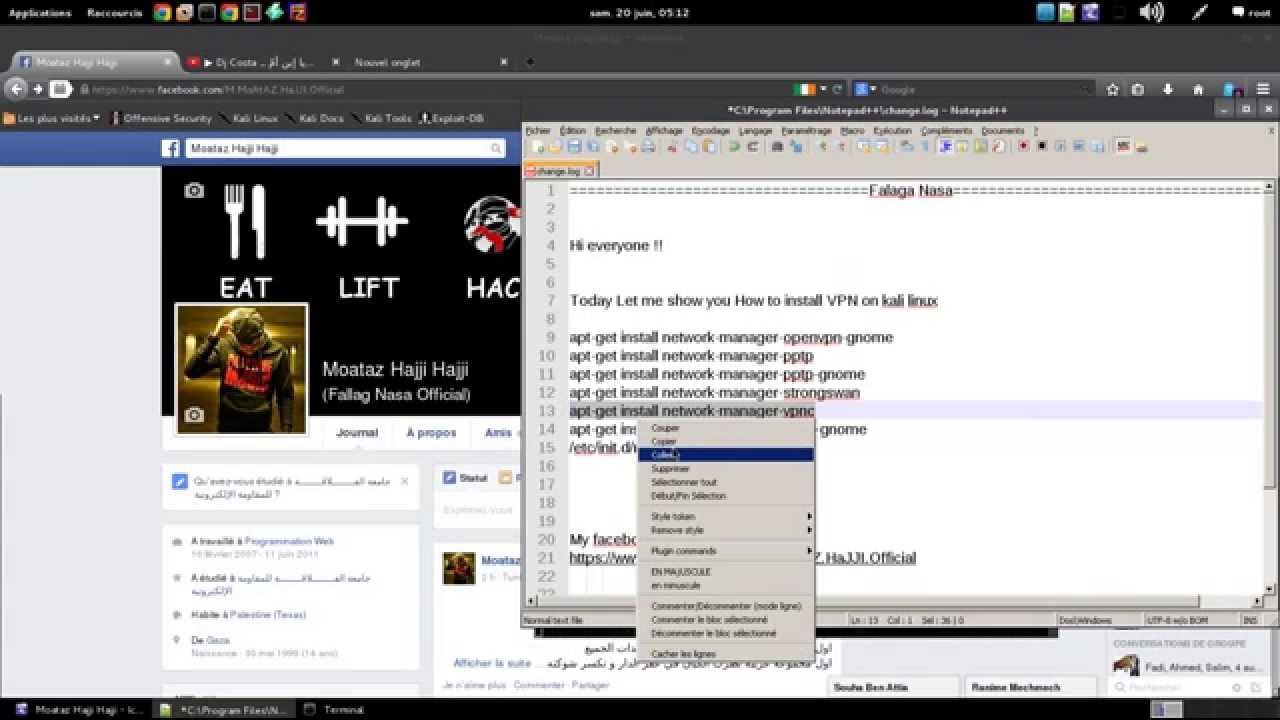
Task: Click the bookmark star icon in browser toolbar
Action: tap(1112, 89)
